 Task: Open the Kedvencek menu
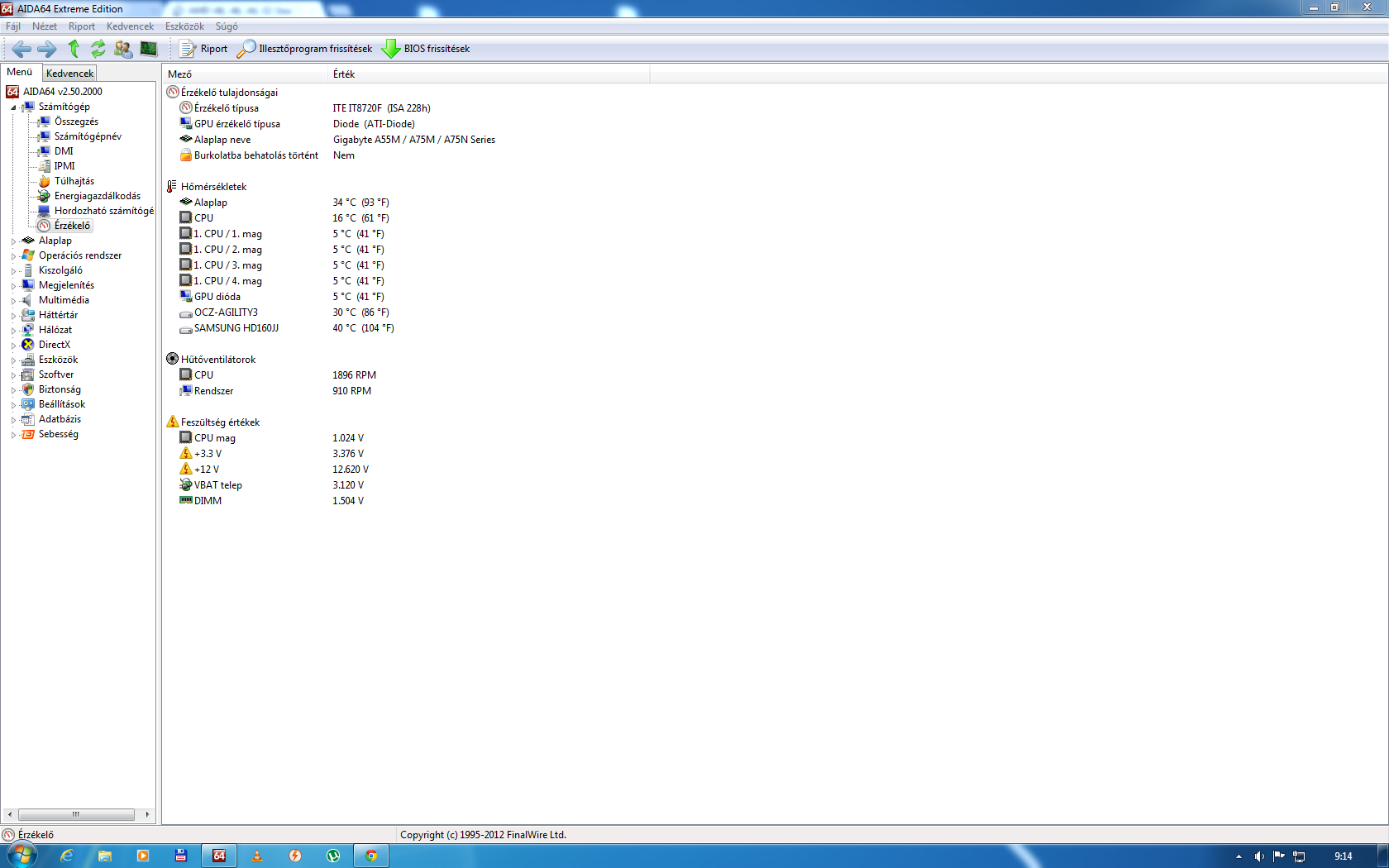click(x=130, y=26)
